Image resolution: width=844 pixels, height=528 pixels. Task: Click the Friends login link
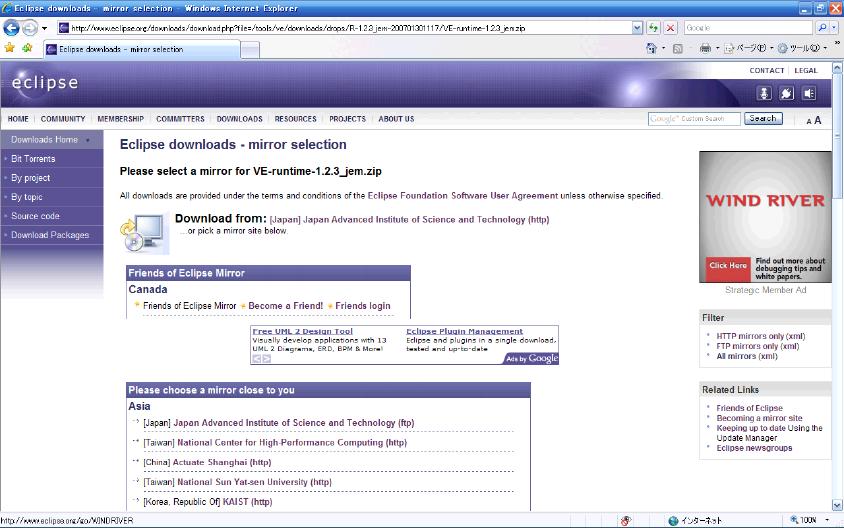[363, 306]
